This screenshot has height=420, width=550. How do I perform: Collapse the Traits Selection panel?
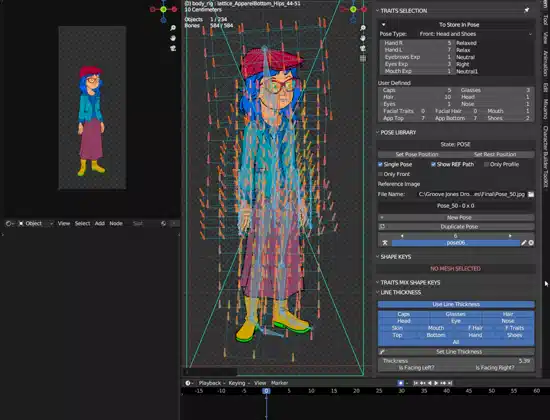(x=377, y=11)
